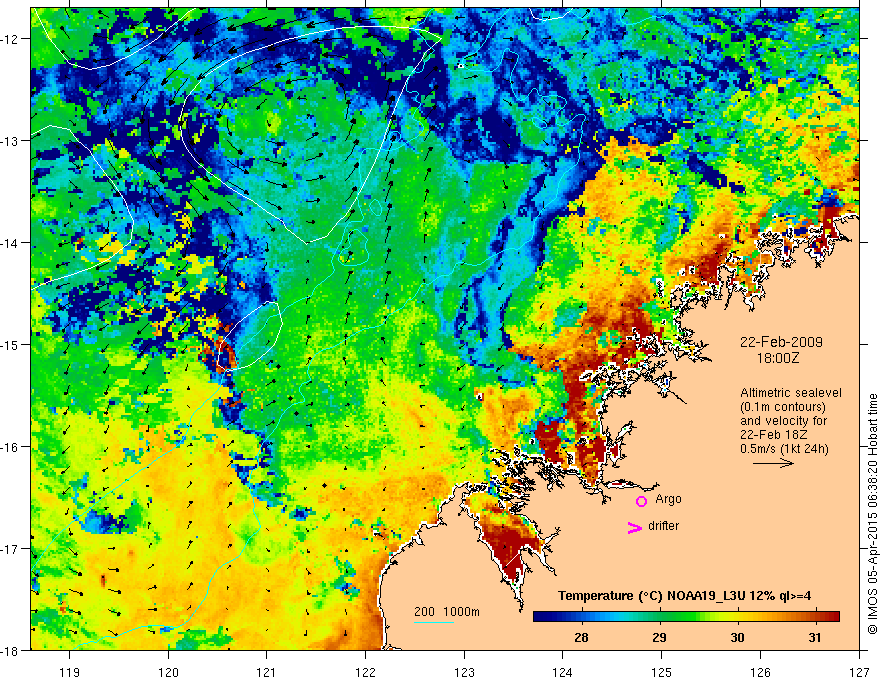Click the "0.5m/s (1kt 24h)" scale text
880x680 pixels.
tap(784, 449)
